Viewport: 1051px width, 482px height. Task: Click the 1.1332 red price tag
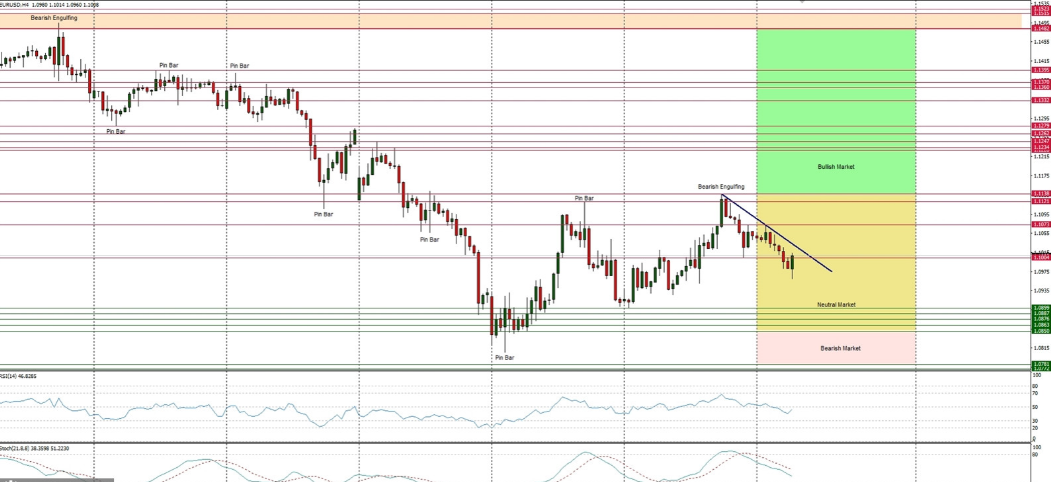tap(1040, 100)
